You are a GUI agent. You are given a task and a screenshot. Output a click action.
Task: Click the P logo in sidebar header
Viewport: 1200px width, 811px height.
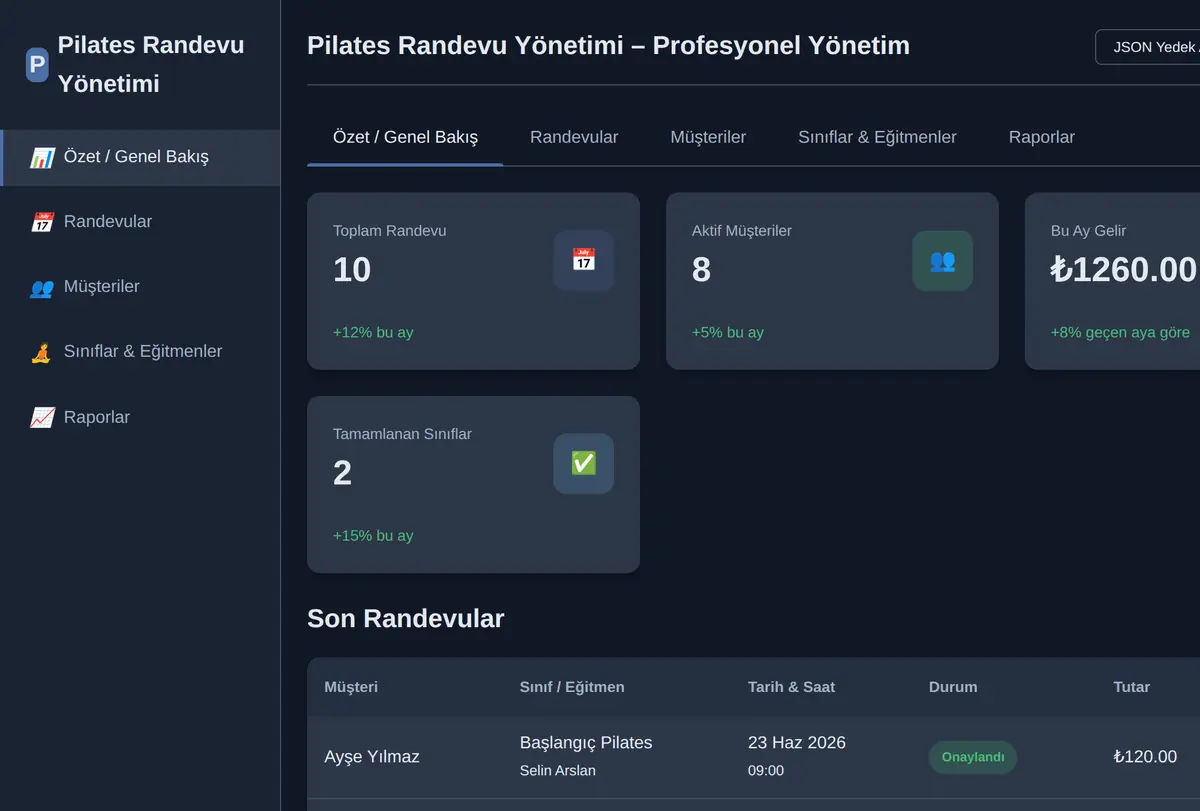click(x=37, y=65)
